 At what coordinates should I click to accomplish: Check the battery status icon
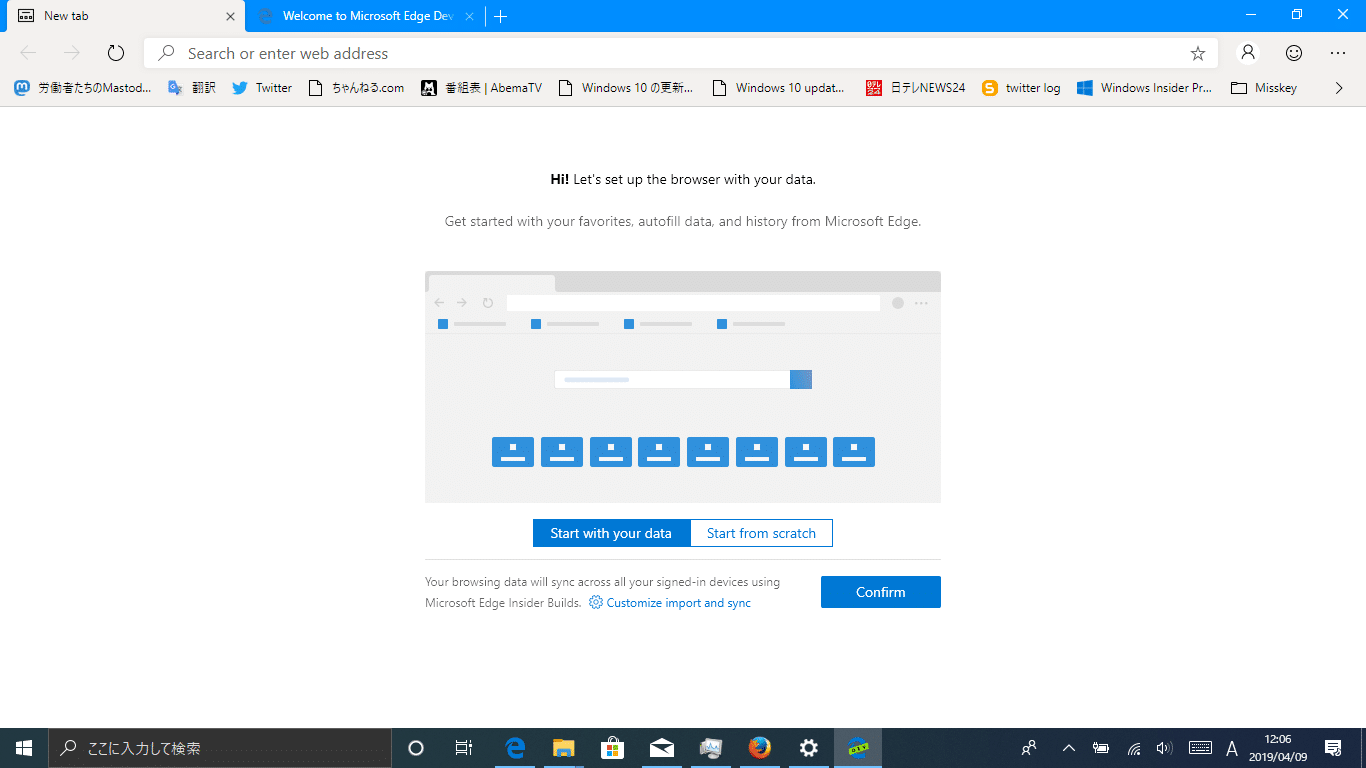pyautogui.click(x=1101, y=748)
